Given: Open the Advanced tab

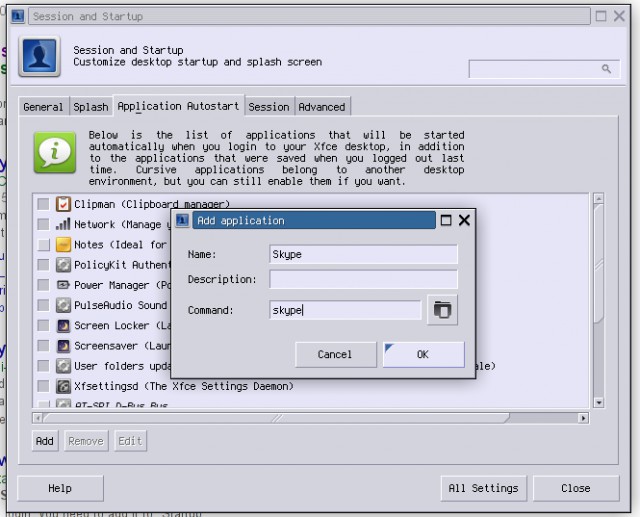Looking at the screenshot, I should (x=322, y=107).
